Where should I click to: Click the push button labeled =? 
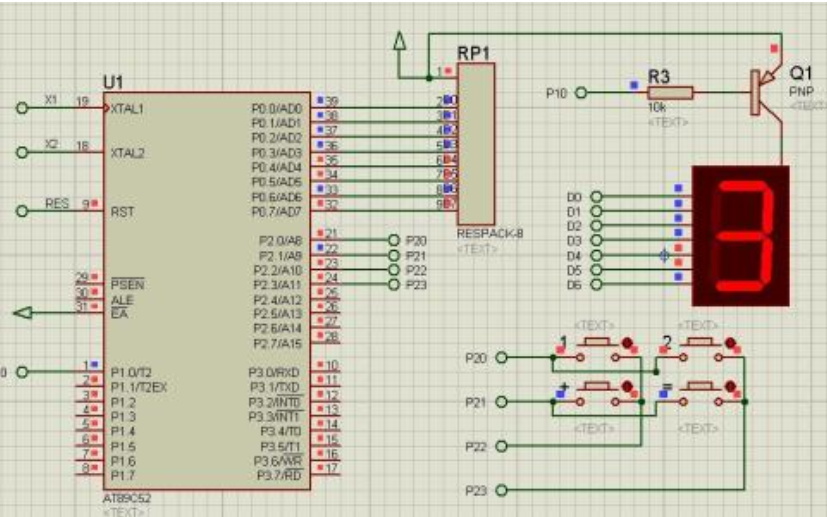(x=700, y=394)
